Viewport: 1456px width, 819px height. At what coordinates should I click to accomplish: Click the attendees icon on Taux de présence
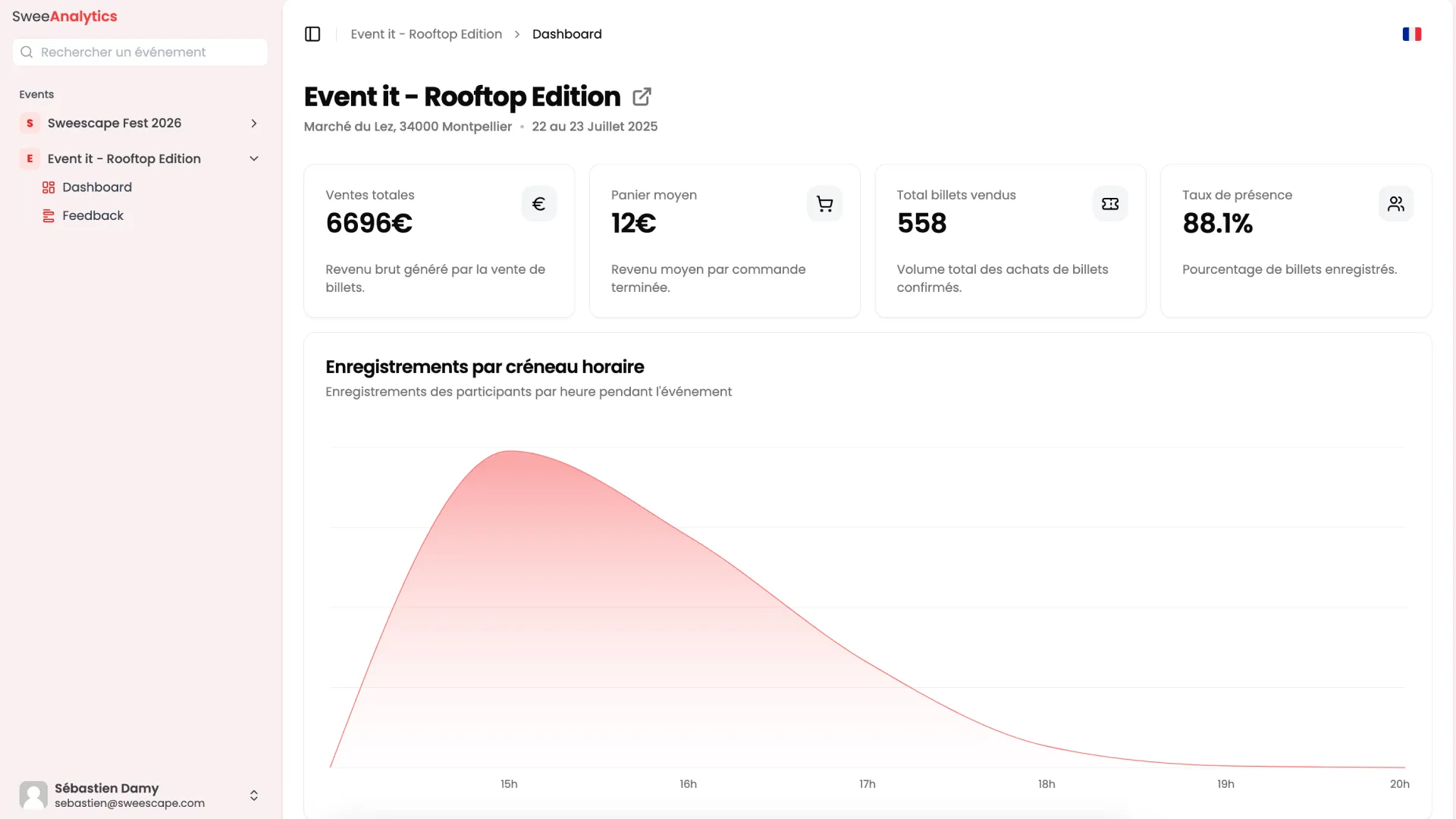[1395, 203]
